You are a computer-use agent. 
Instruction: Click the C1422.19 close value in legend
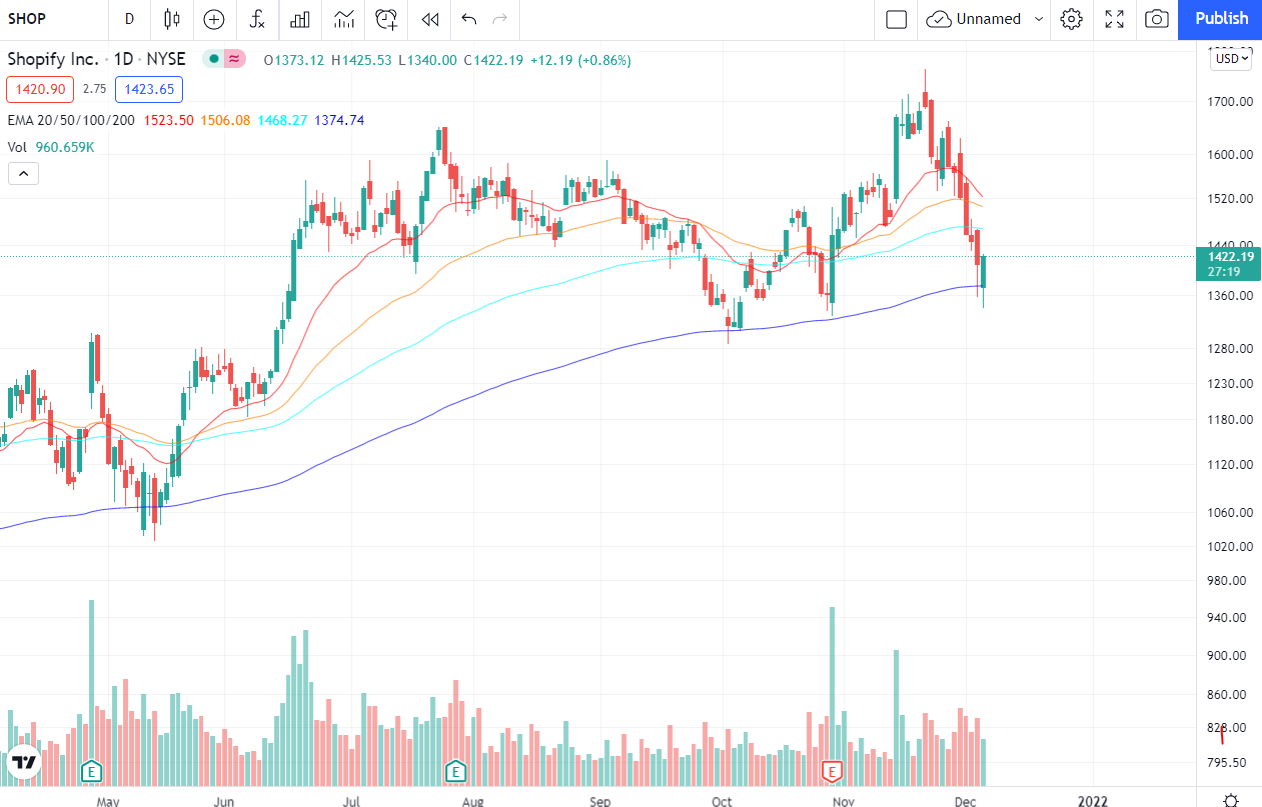coord(494,60)
